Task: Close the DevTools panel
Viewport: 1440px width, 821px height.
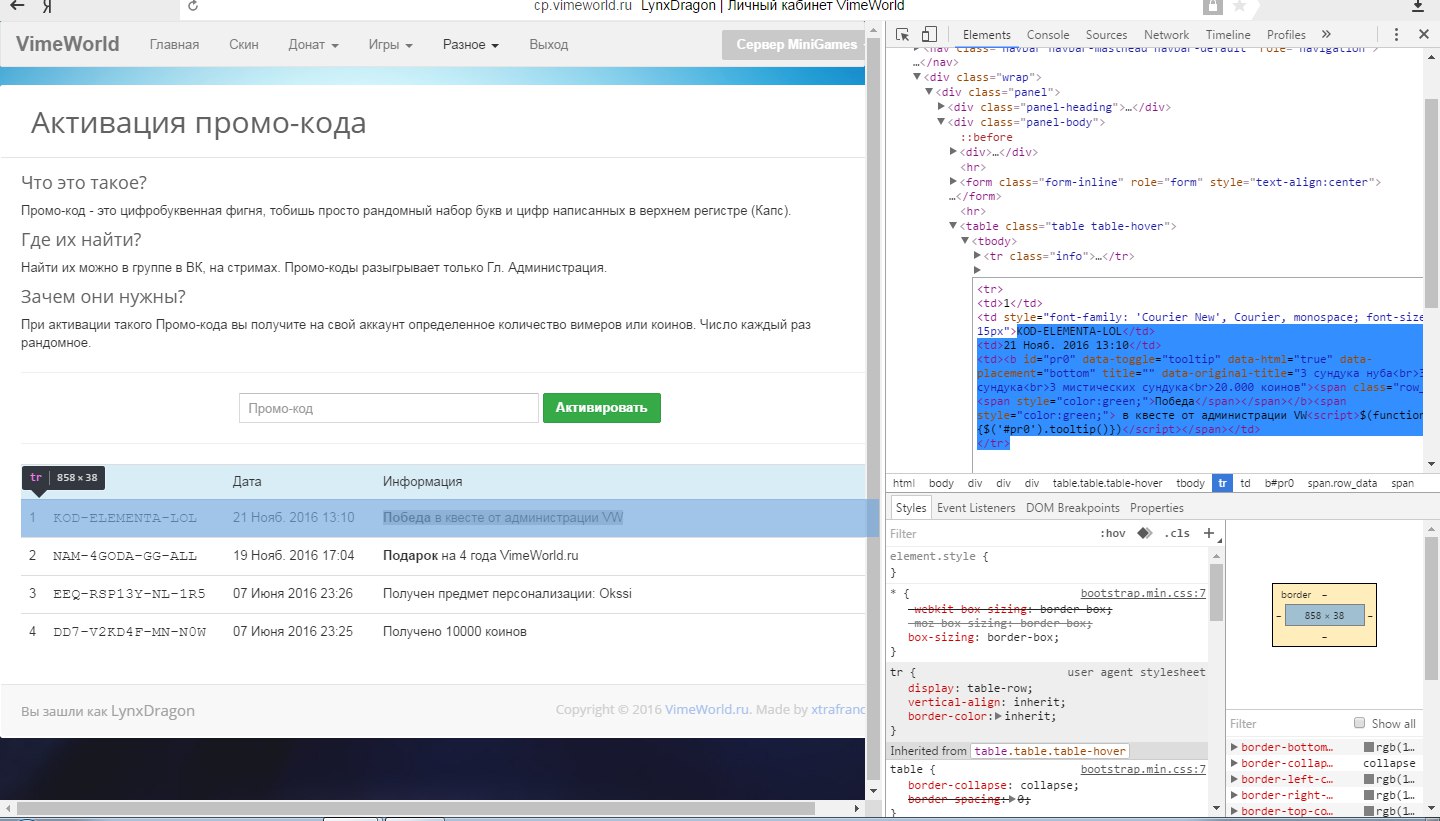Action: 1424,34
